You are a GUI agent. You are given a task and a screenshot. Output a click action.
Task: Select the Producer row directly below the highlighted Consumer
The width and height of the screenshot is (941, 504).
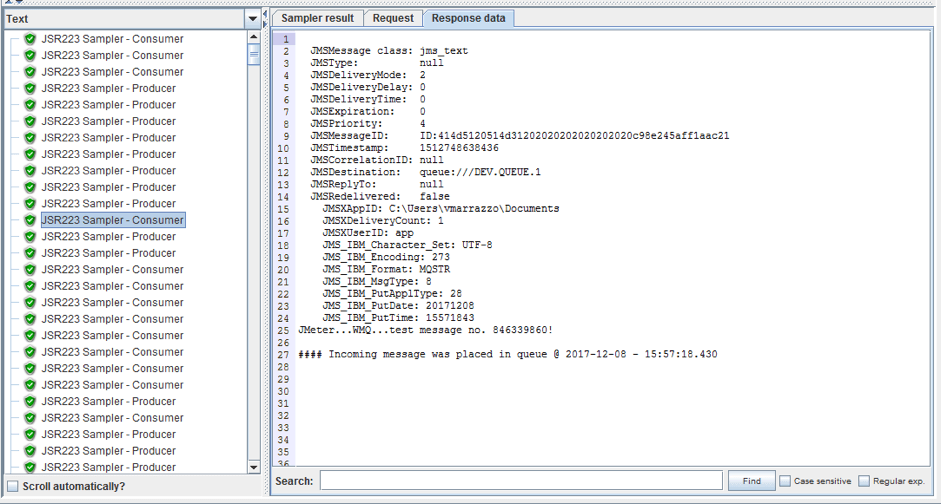click(109, 236)
